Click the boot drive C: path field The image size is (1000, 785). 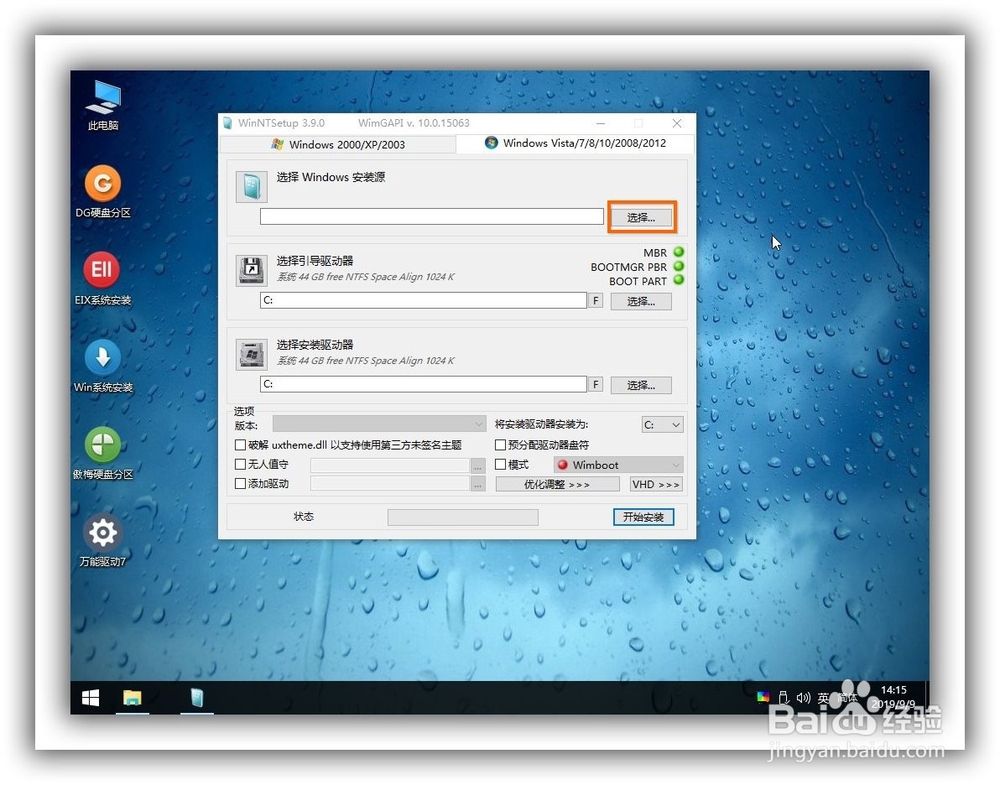click(x=423, y=300)
